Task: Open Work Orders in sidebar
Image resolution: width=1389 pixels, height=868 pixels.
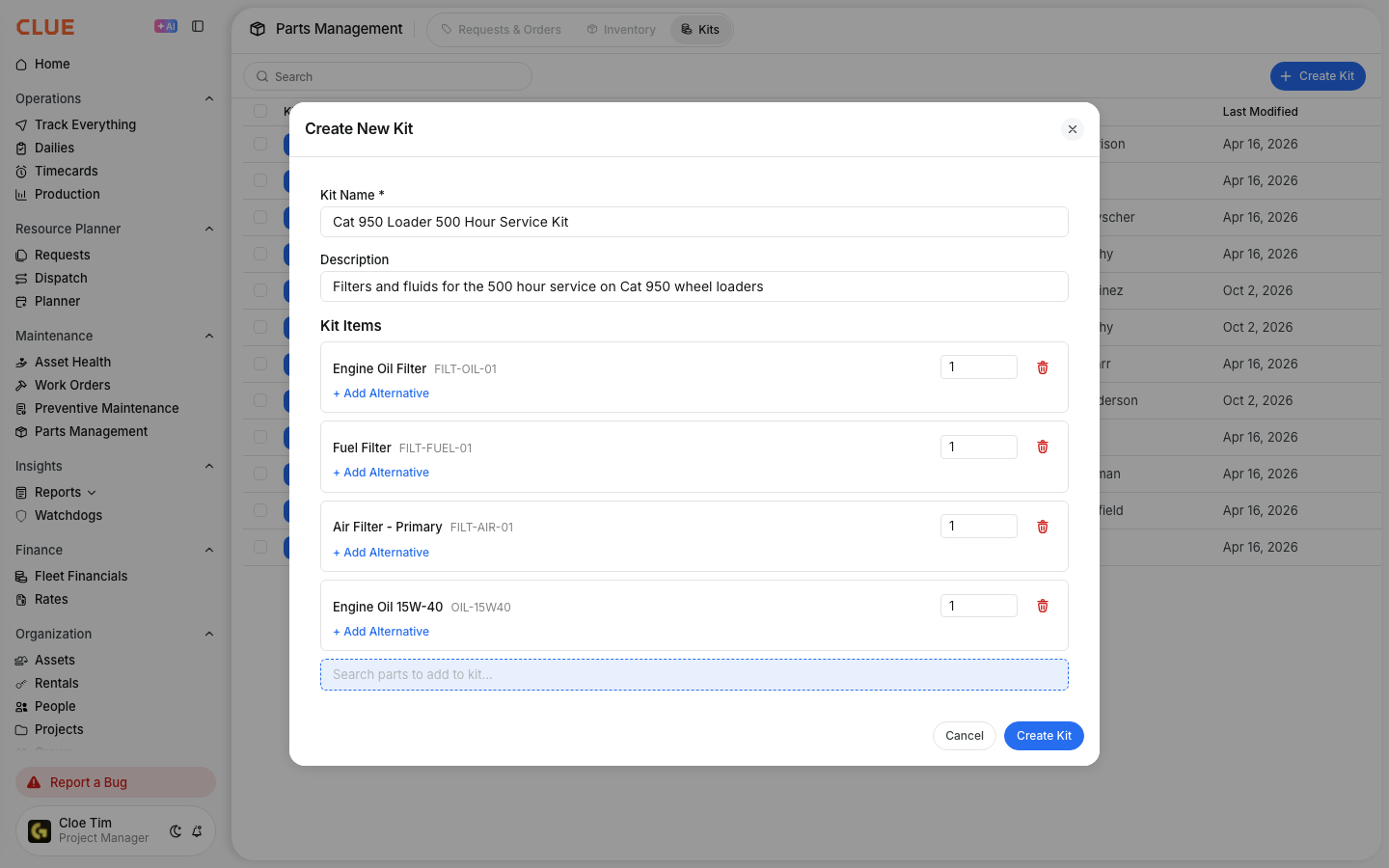Action: pyautogui.click(x=72, y=385)
